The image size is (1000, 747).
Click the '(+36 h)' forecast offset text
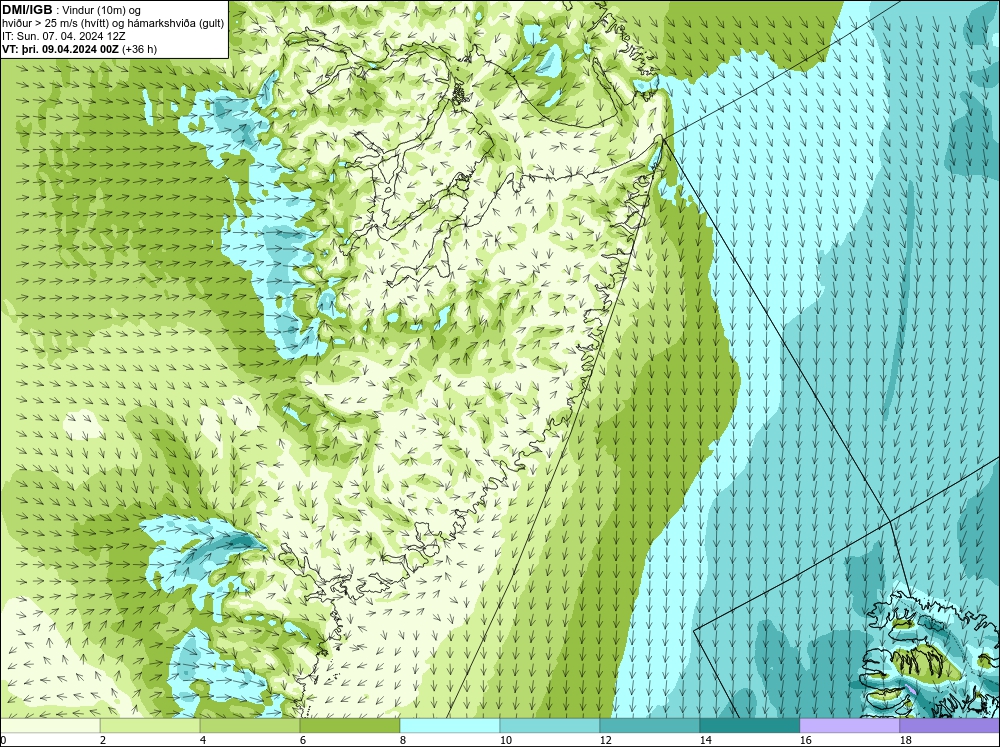(140, 49)
